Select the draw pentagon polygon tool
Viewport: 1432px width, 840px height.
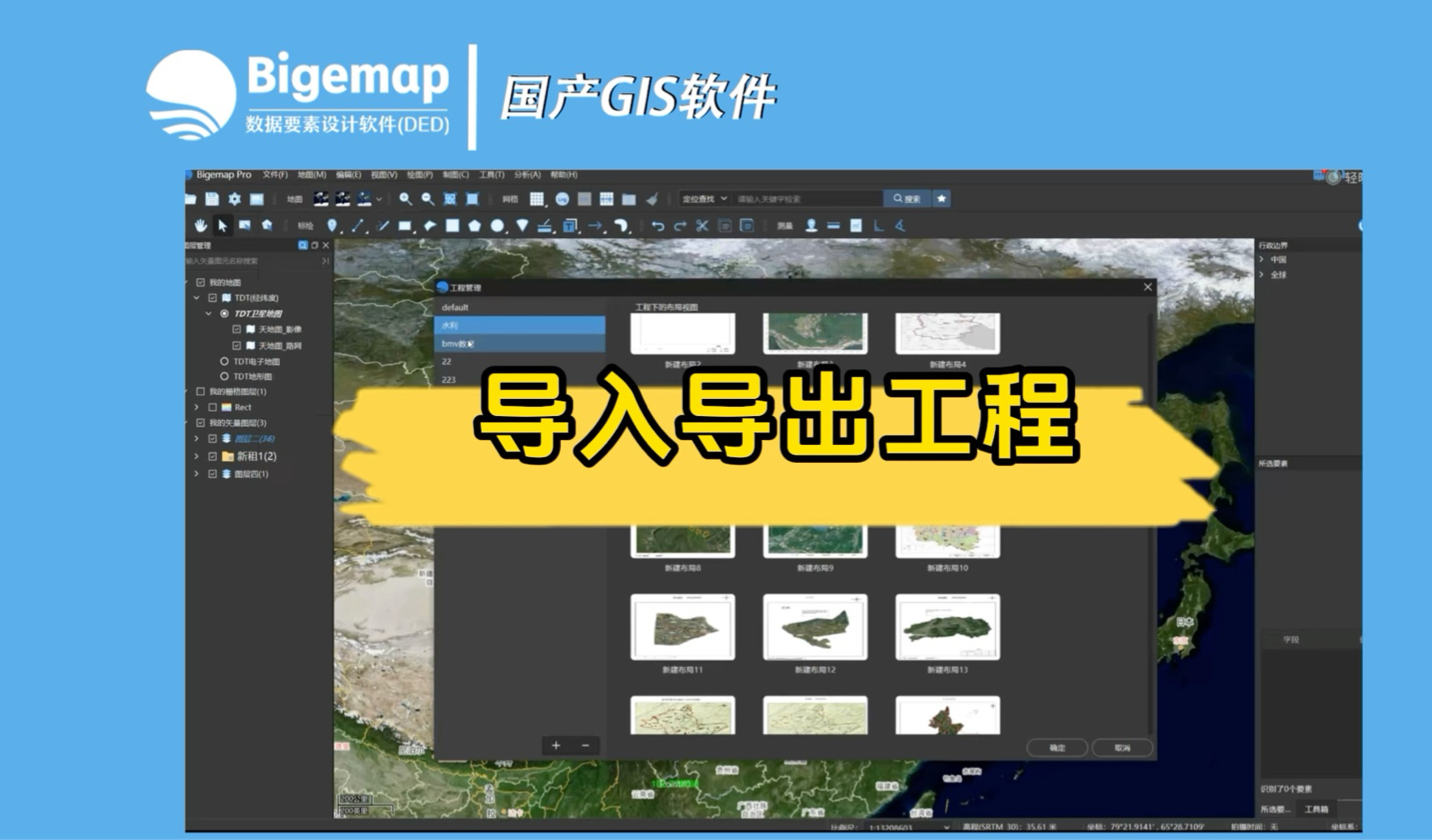point(474,226)
